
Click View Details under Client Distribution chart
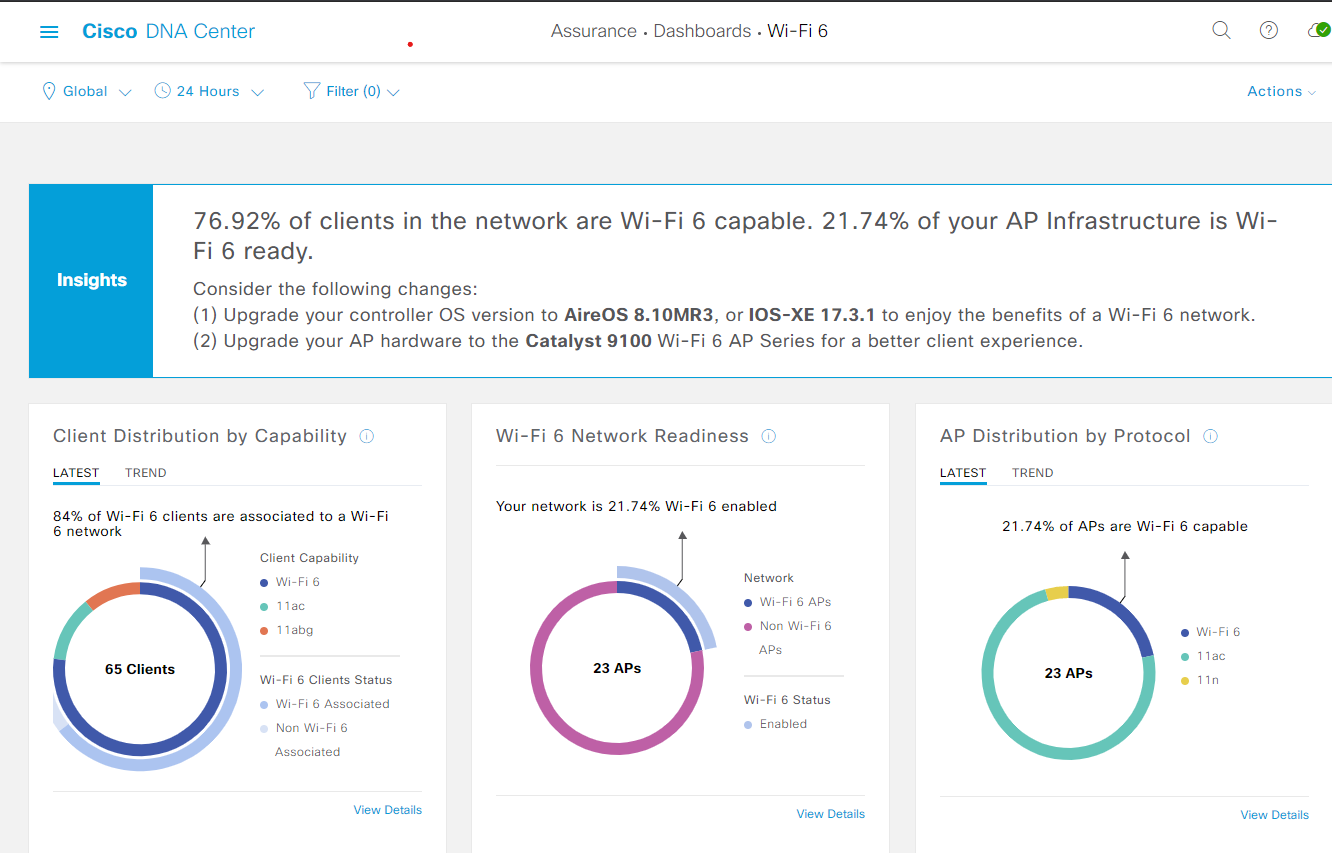click(x=387, y=810)
